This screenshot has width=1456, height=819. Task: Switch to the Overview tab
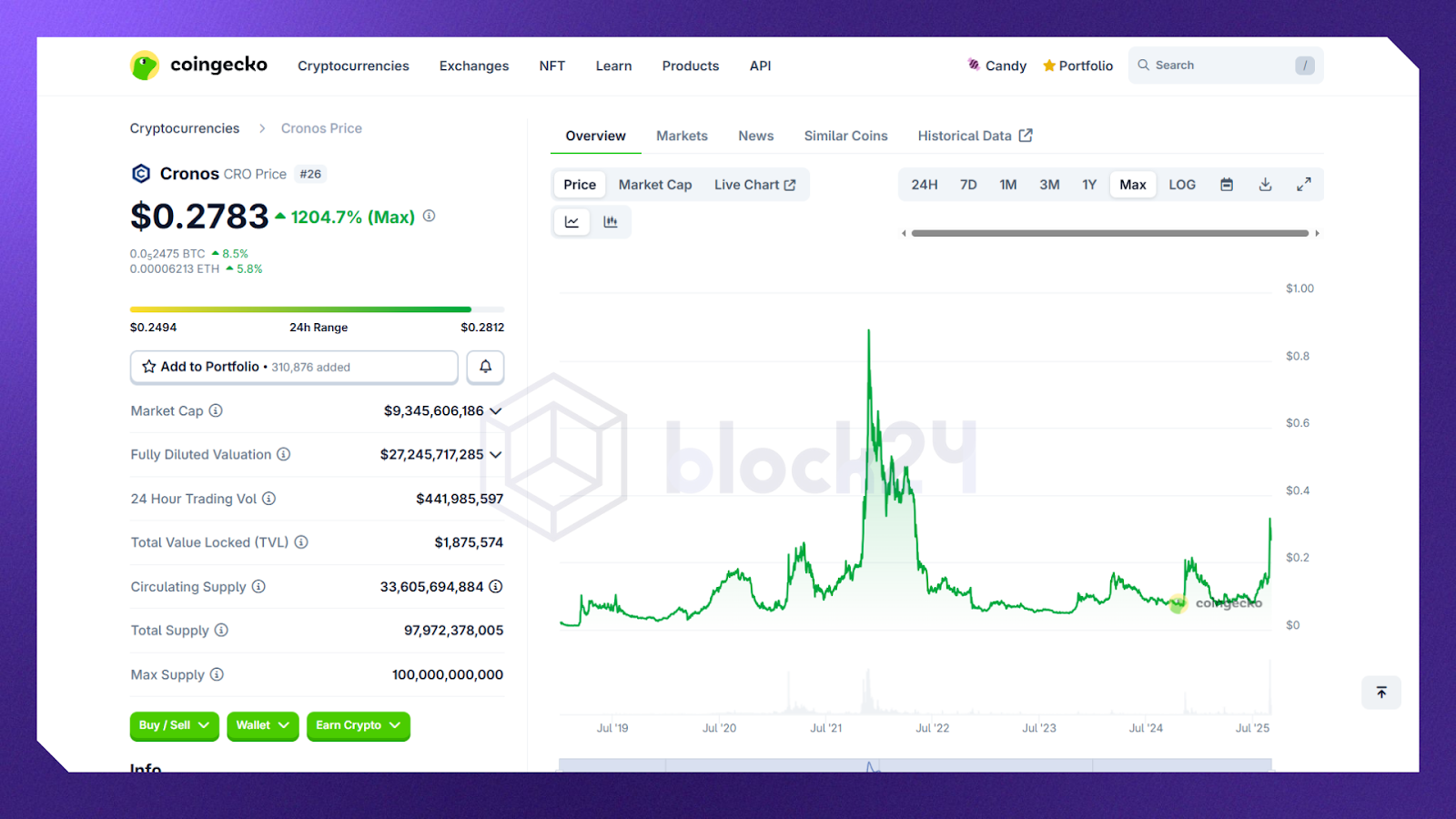tap(596, 136)
